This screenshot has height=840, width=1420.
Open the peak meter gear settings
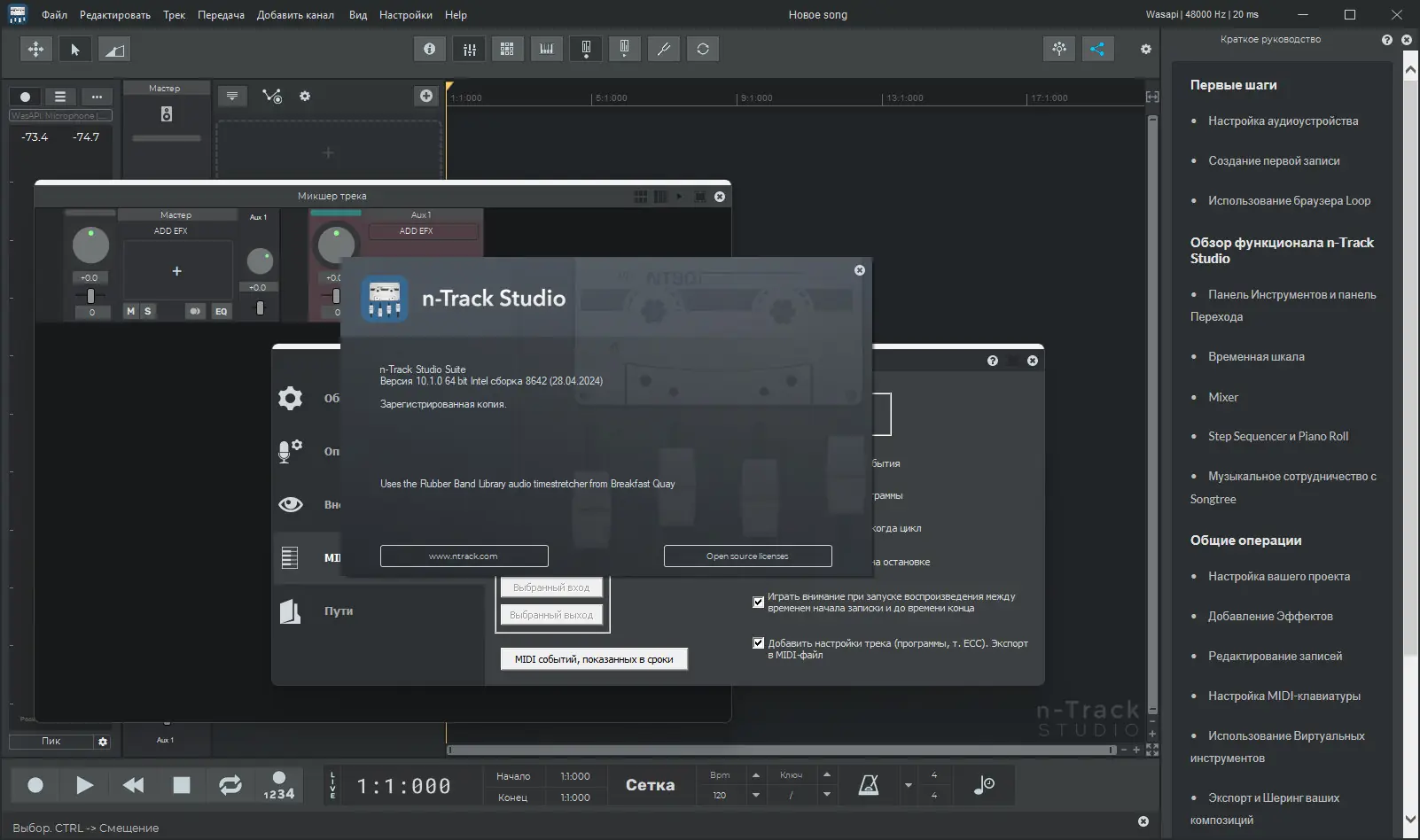(x=103, y=742)
